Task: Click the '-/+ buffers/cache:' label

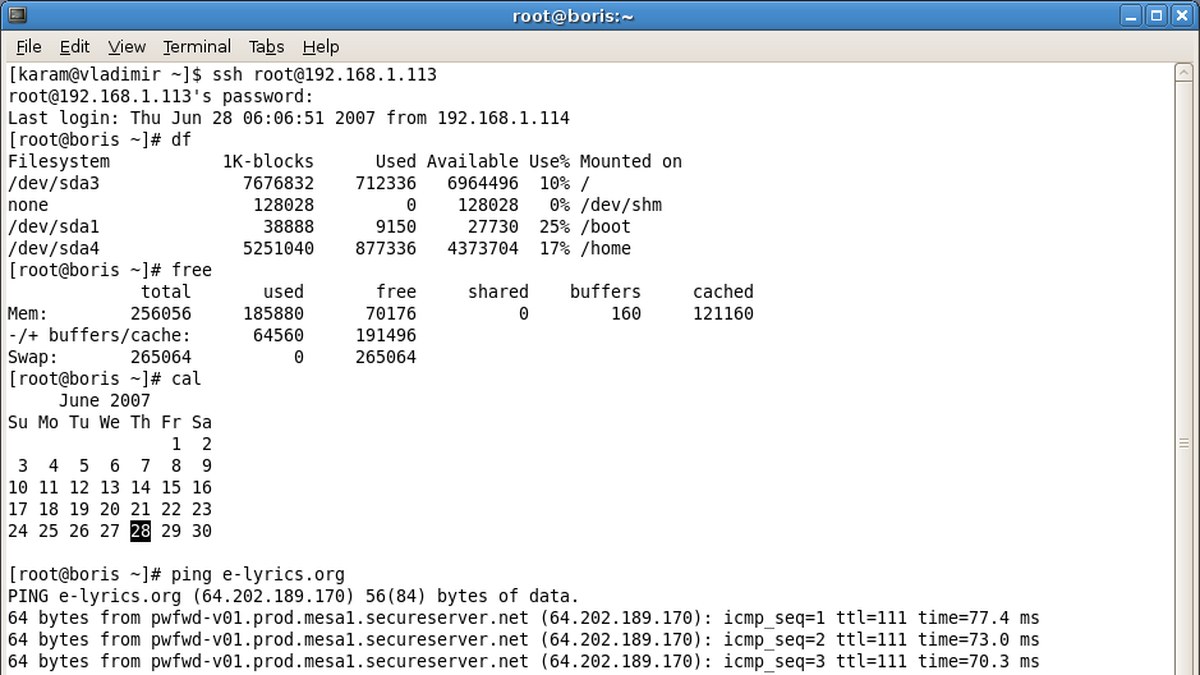Action: [99, 335]
